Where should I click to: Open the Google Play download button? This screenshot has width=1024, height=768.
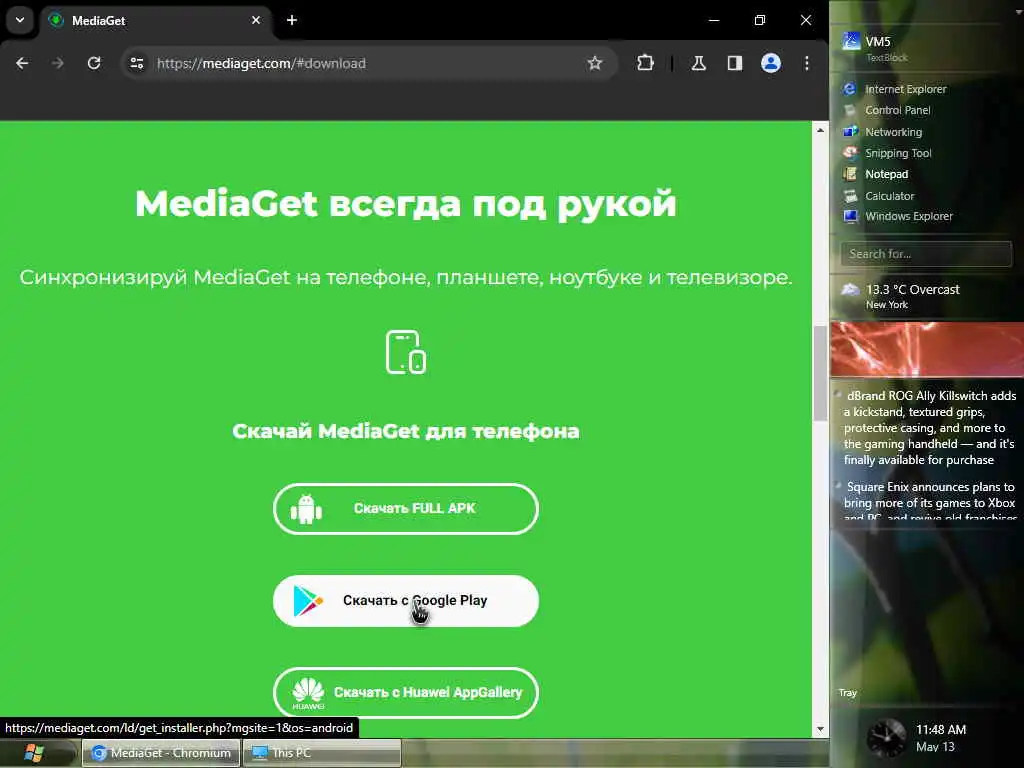pyautogui.click(x=406, y=601)
